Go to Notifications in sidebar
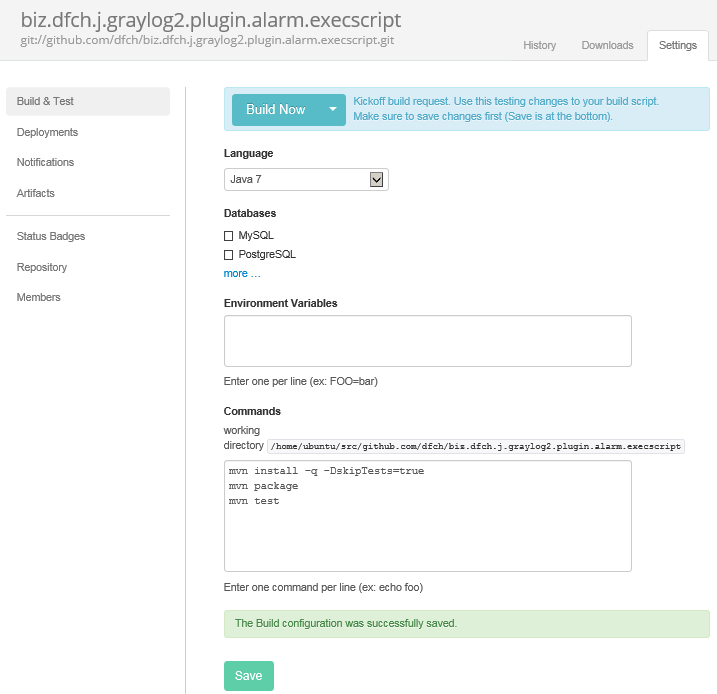This screenshot has height=694, width=717. [45, 162]
